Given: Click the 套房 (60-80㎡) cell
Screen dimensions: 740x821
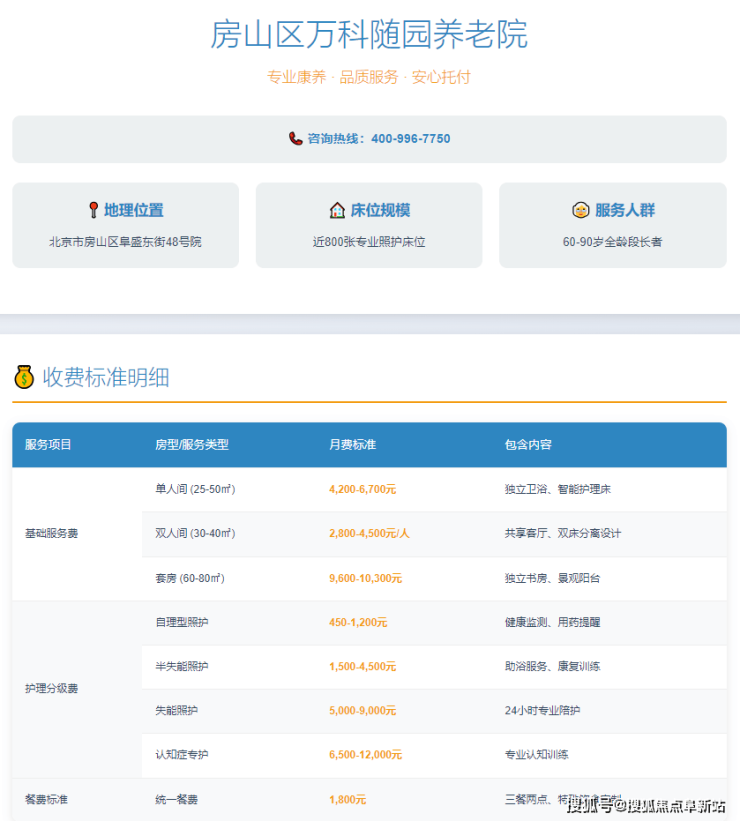Looking at the screenshot, I should pos(190,578).
